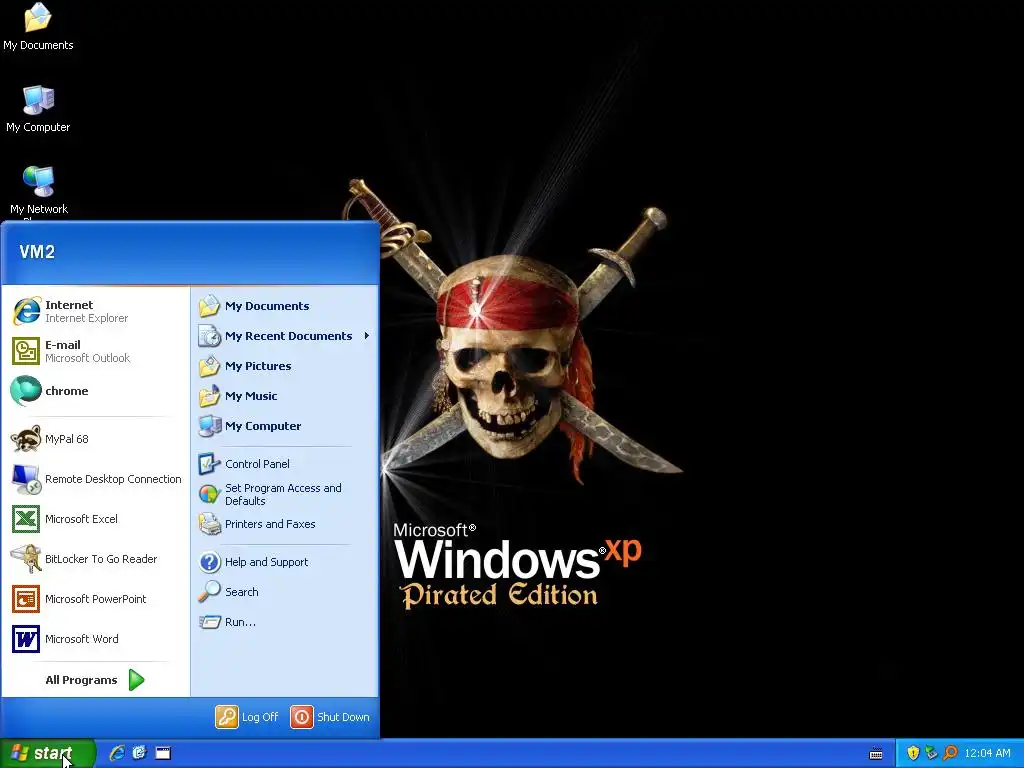
Task: Select My Network Places desktop icon
Action: pyautogui.click(x=39, y=191)
